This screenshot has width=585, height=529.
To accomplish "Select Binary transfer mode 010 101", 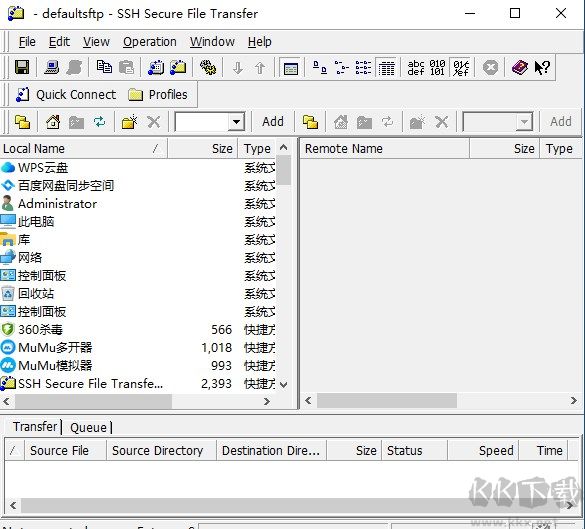I will [437, 68].
